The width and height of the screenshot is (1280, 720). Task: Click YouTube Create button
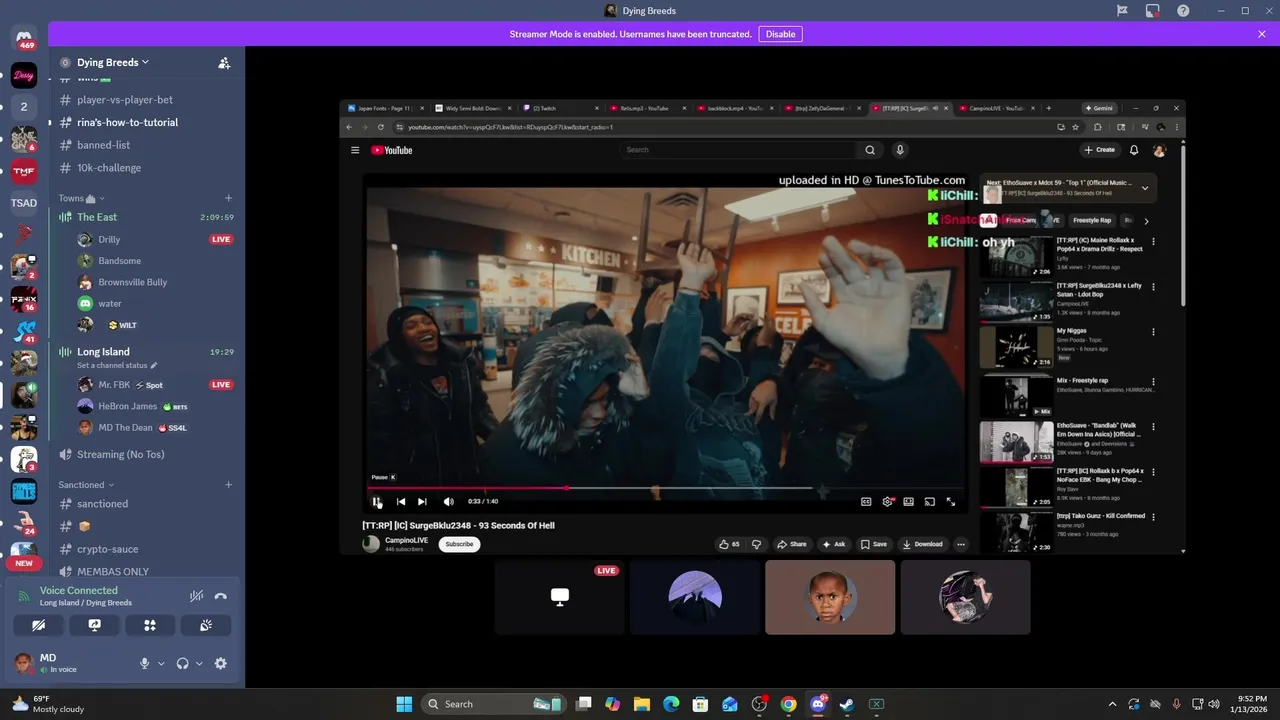(x=1099, y=150)
